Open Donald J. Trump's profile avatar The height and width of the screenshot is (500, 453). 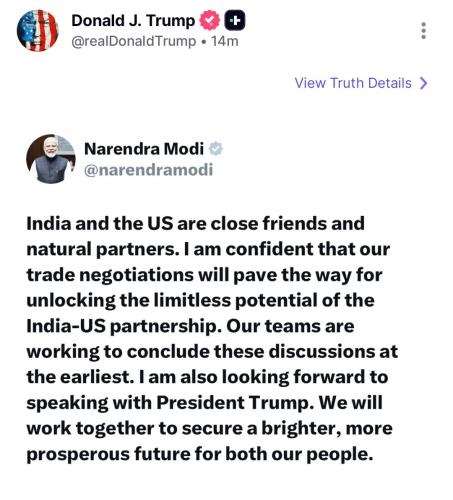(x=38, y=31)
